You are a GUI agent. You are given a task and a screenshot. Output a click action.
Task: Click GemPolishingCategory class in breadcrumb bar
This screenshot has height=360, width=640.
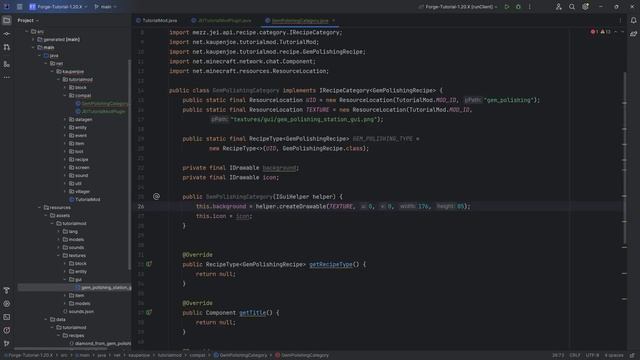[x=241, y=356]
